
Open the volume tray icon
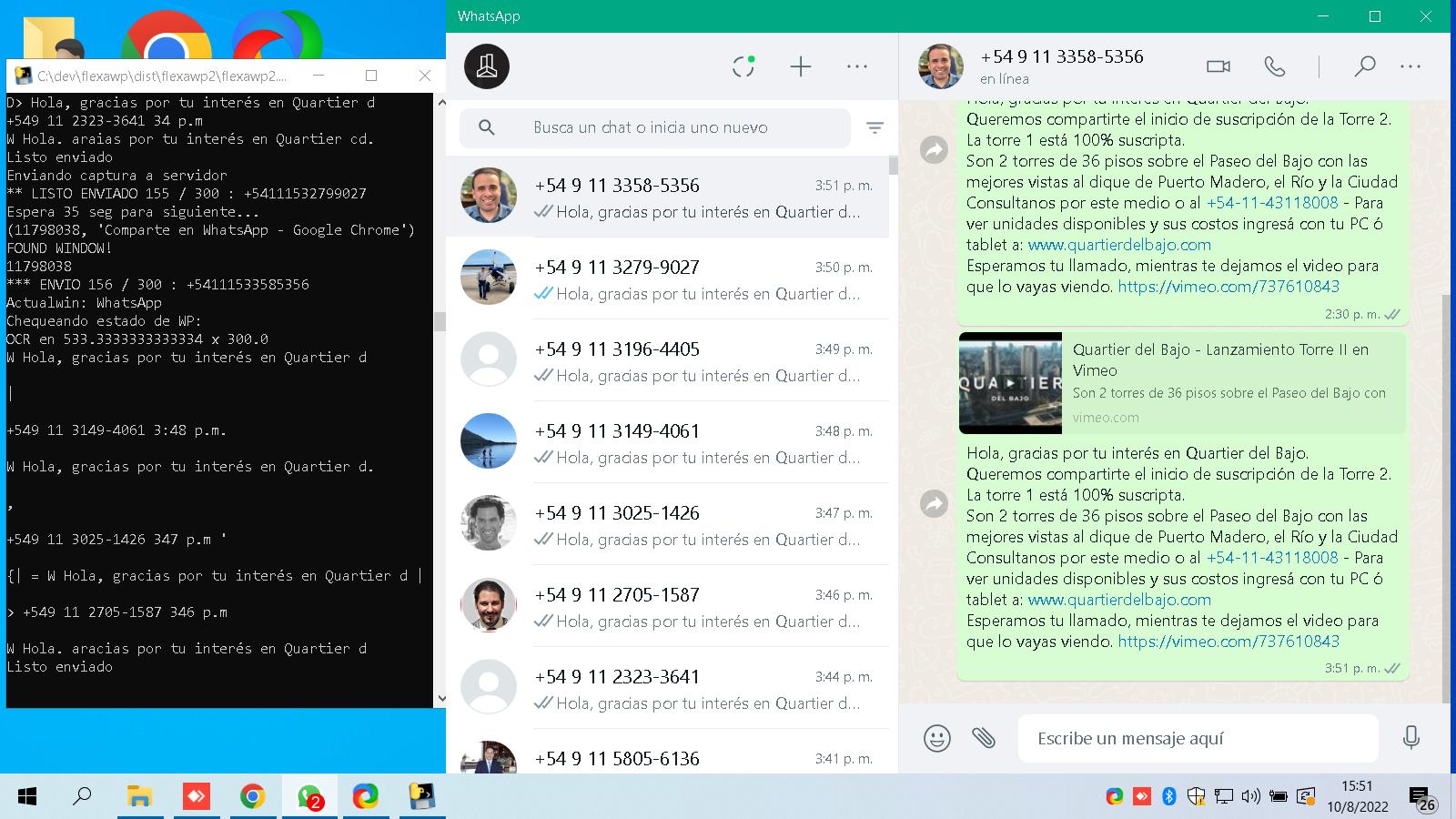1251,797
